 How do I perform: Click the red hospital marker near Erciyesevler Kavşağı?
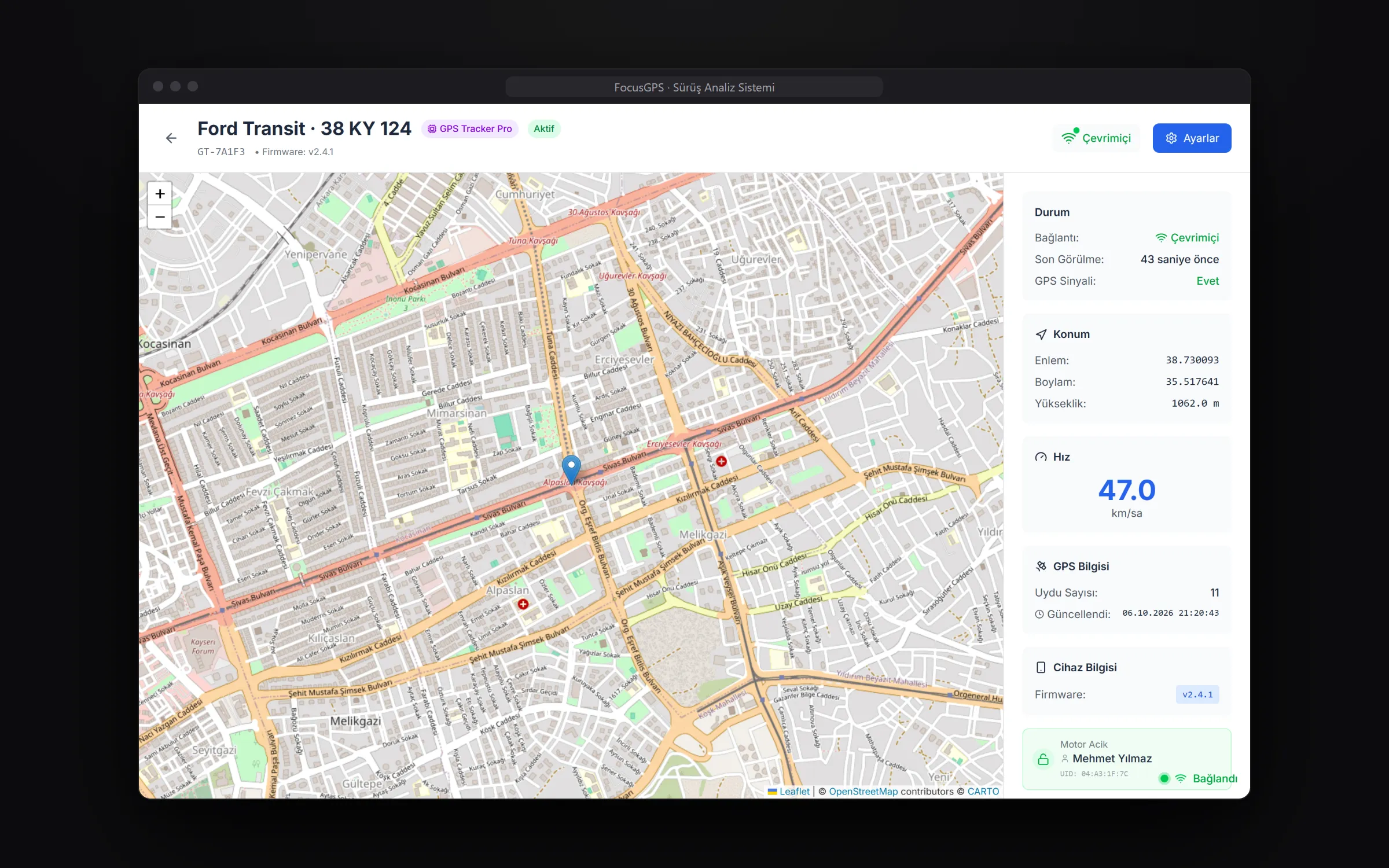721,461
